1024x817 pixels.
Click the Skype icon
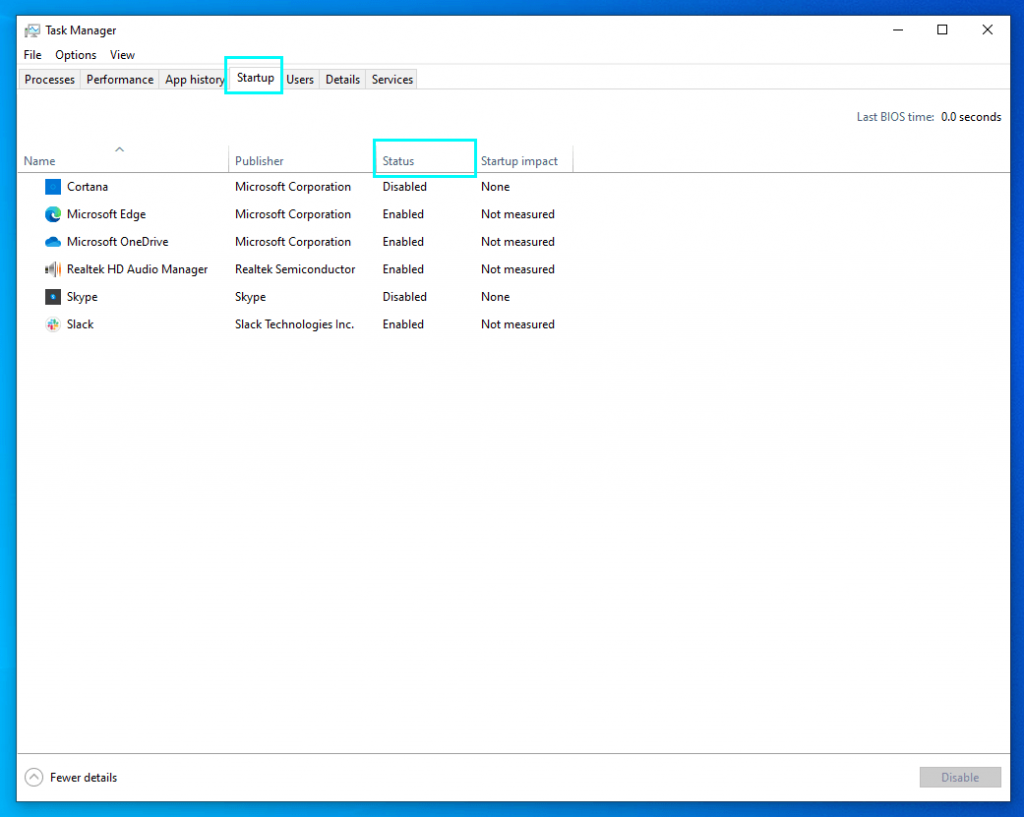point(52,296)
